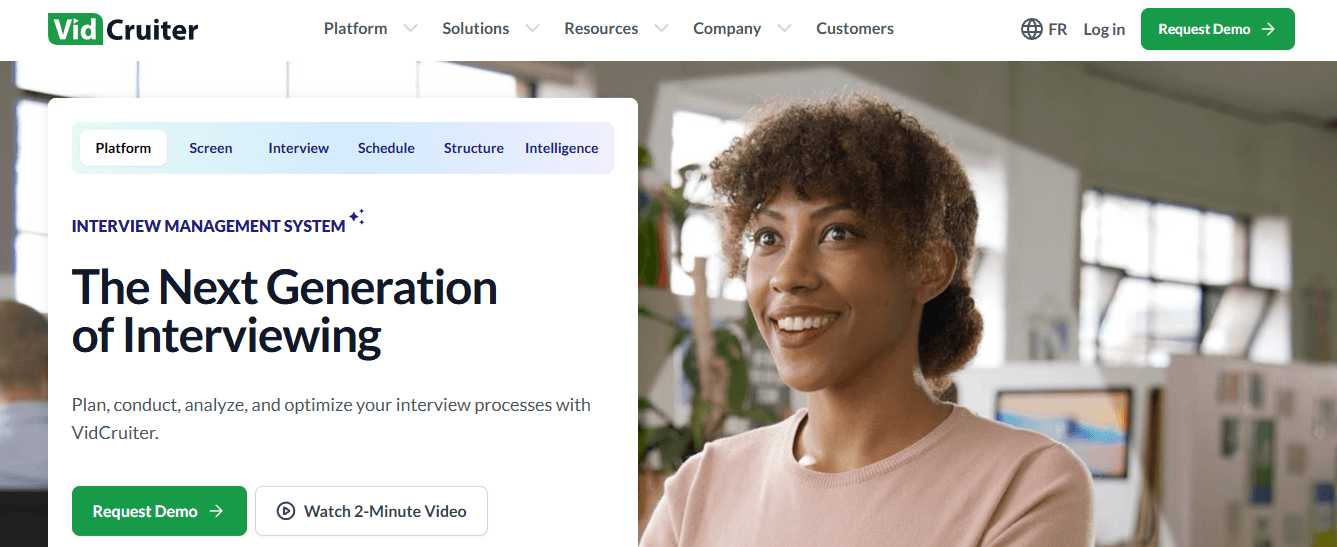1337x547 pixels.
Task: Open the Platform navigation menu
Action: (x=355, y=28)
